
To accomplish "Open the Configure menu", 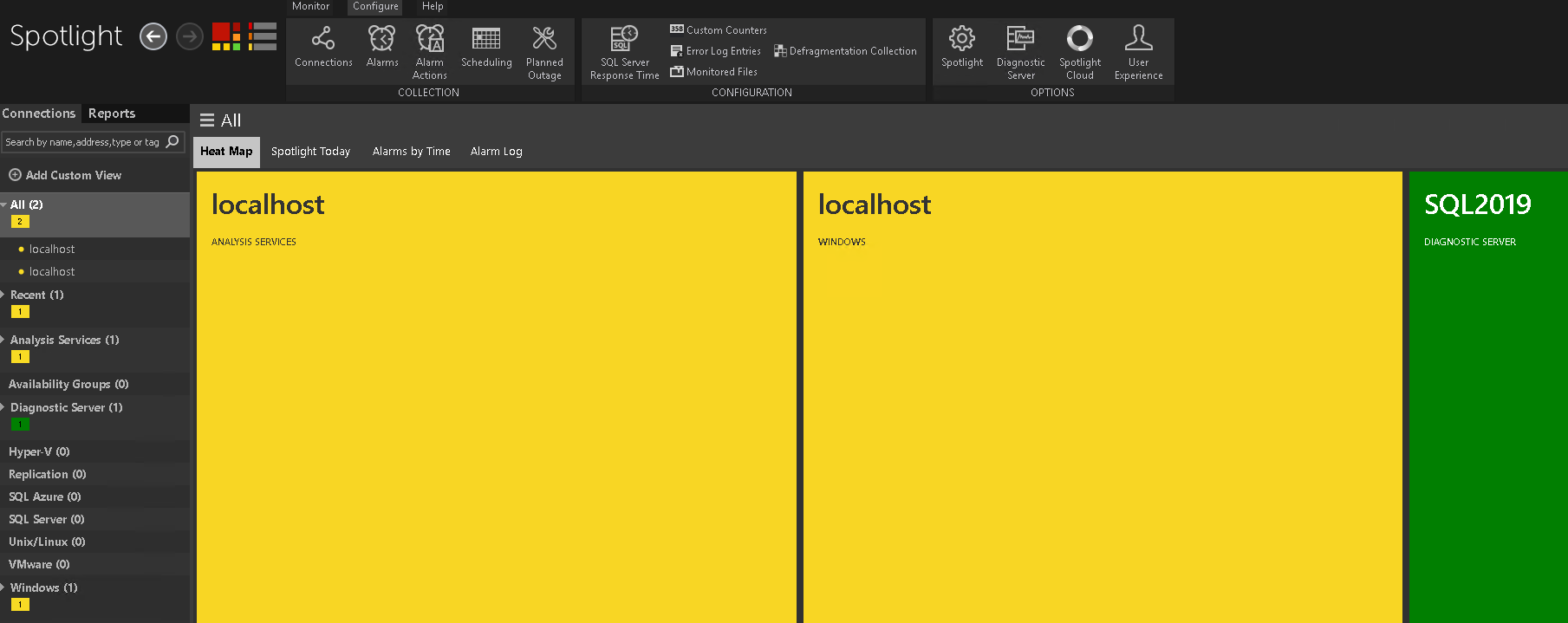I will (x=375, y=6).
